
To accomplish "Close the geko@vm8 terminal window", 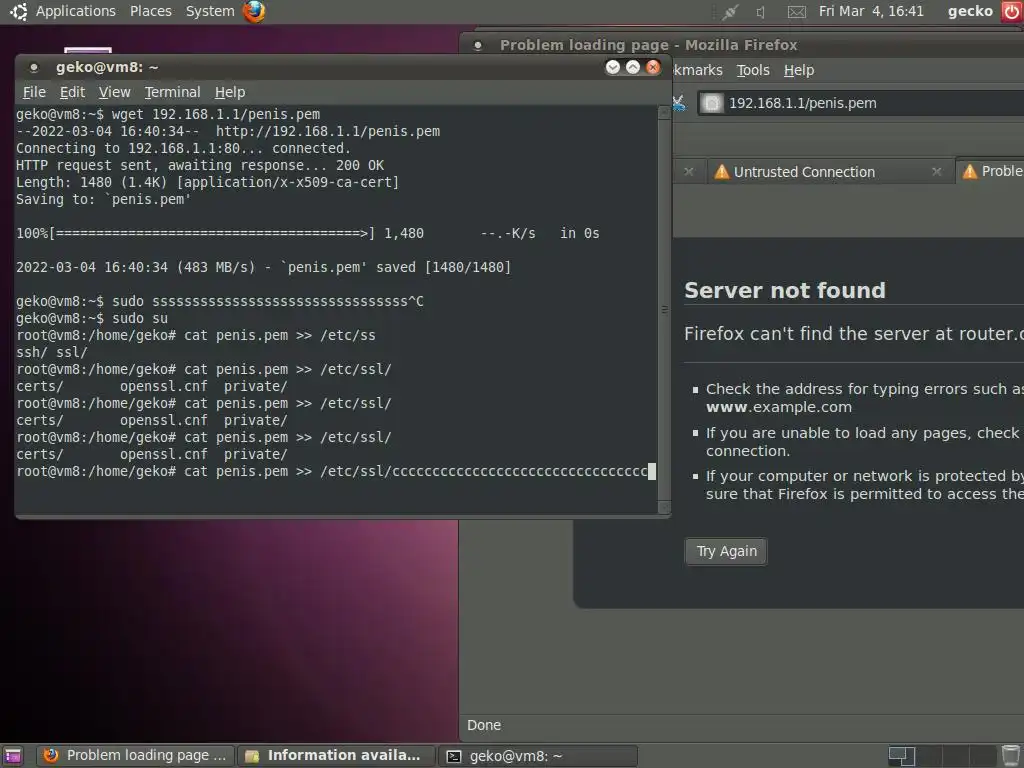I will click(x=652, y=67).
